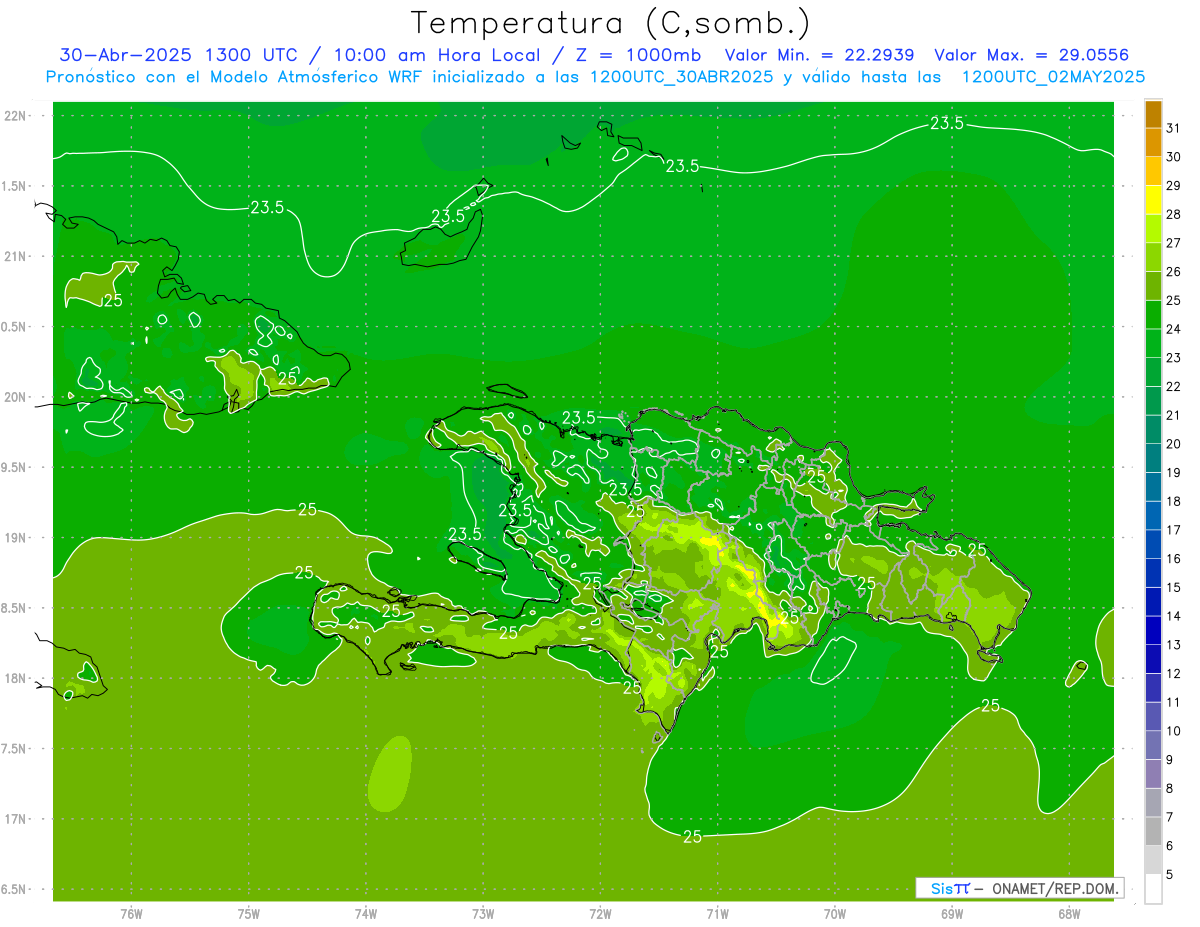The image size is (1200, 927).
Task: Click the '21N' latitude axis label
Action: click(17, 256)
